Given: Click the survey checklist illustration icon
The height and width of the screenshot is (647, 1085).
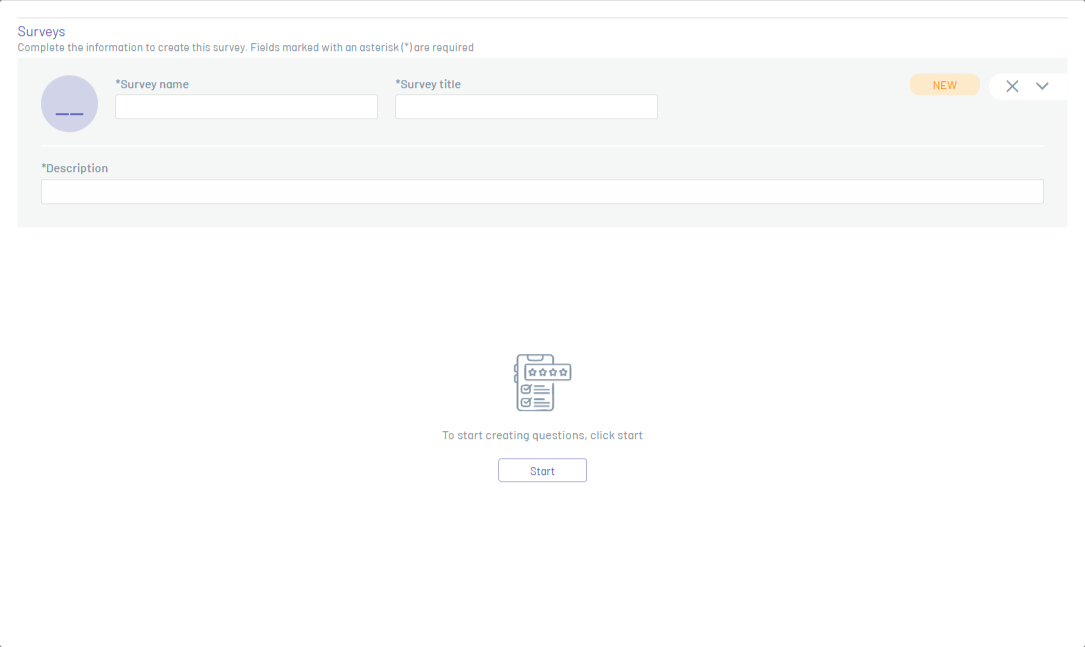Looking at the screenshot, I should [541, 382].
